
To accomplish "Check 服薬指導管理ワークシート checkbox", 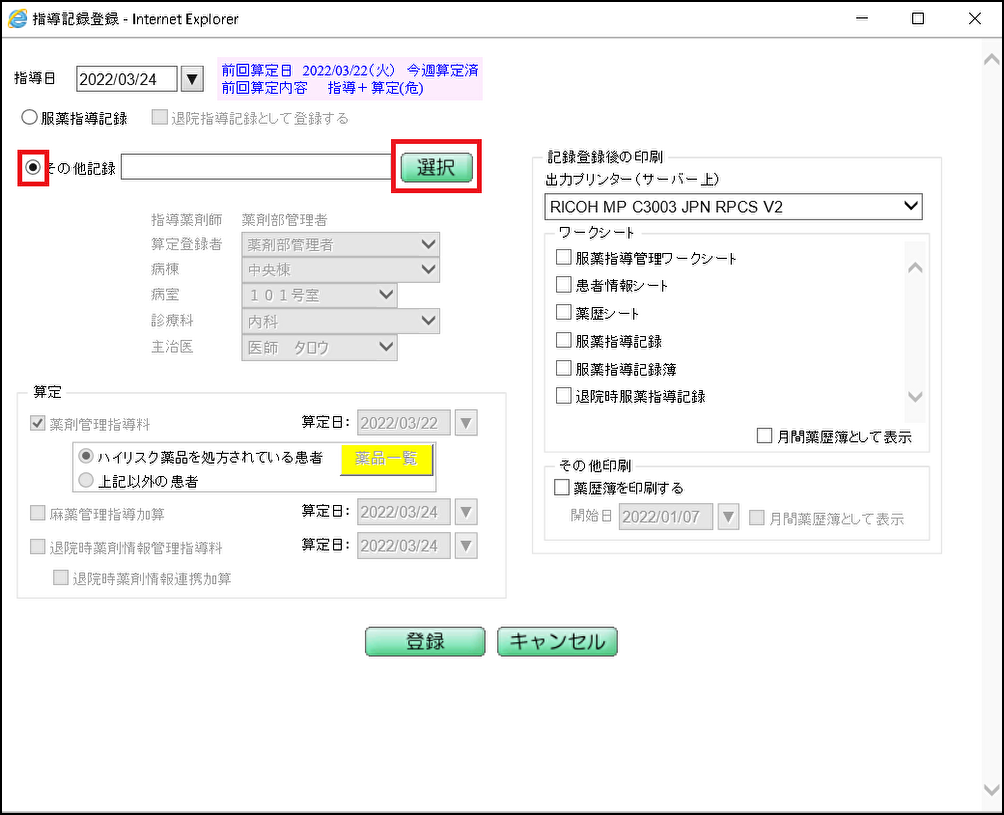I will point(563,258).
